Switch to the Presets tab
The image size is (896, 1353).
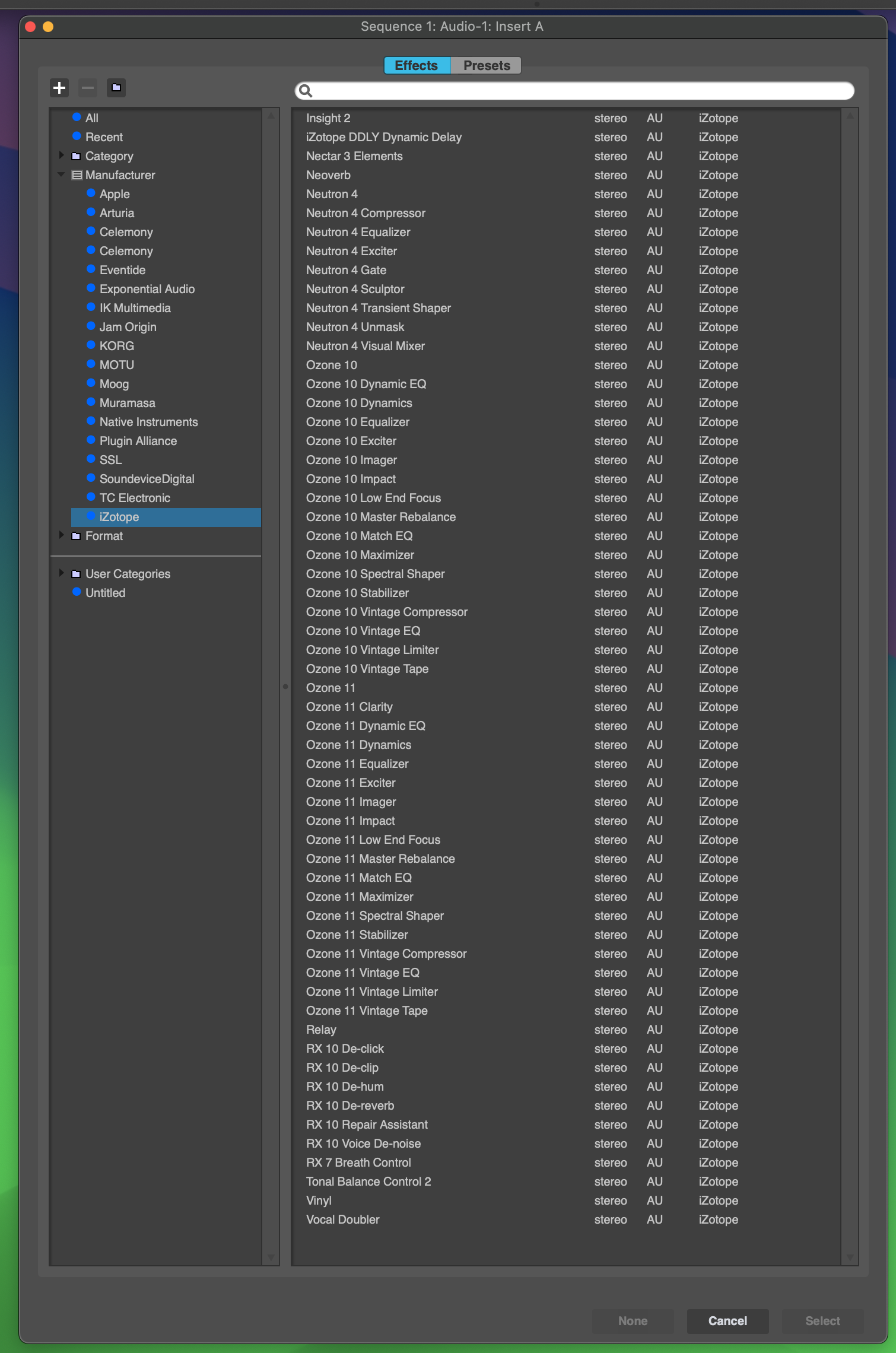[487, 65]
